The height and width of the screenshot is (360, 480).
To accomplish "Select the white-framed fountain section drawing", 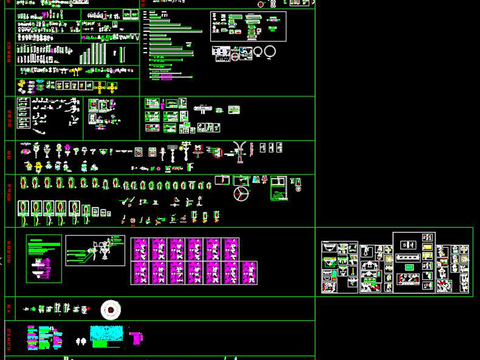I will (x=95, y=251).
